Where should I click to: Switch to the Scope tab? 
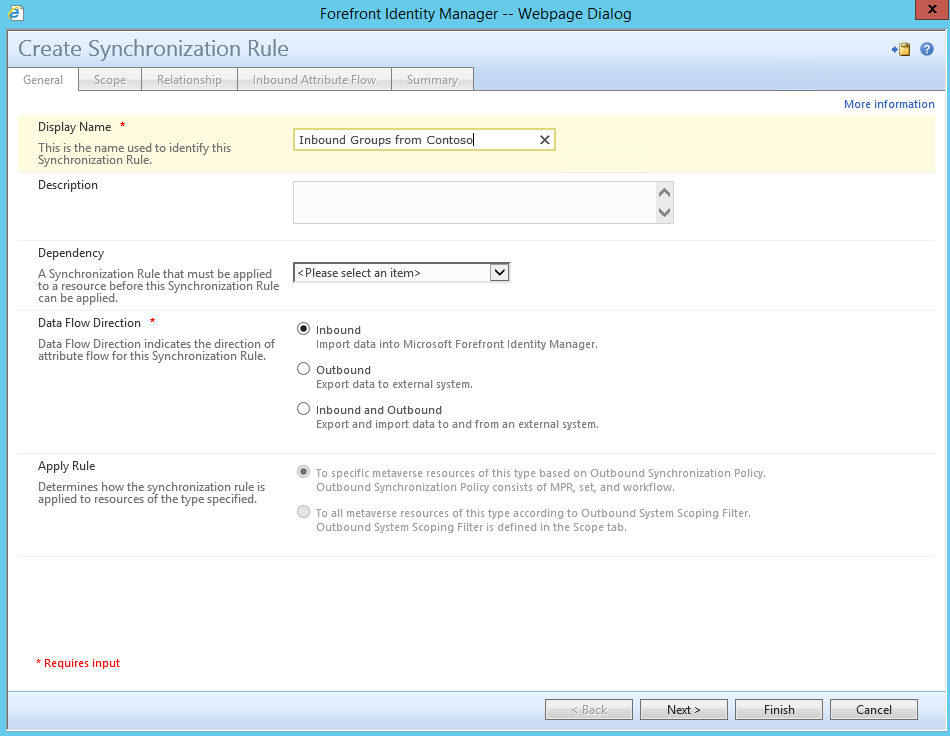[110, 80]
